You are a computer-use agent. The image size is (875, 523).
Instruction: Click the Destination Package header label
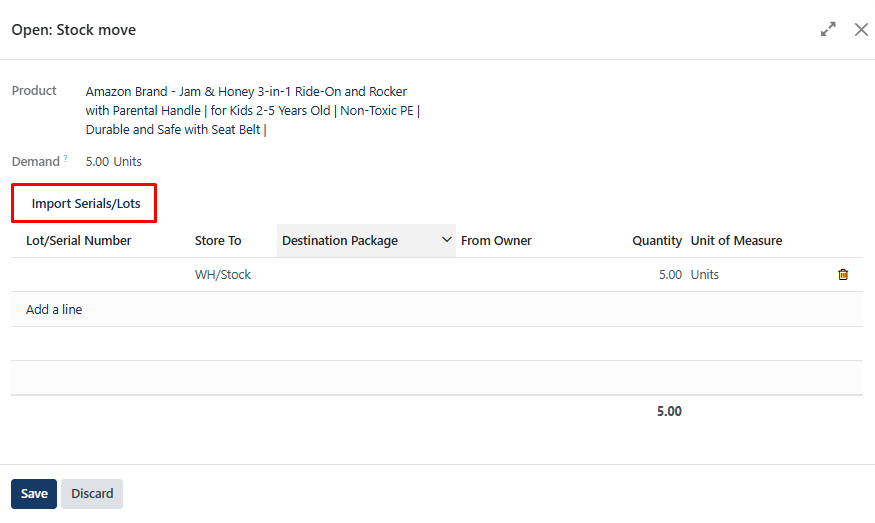coord(340,241)
